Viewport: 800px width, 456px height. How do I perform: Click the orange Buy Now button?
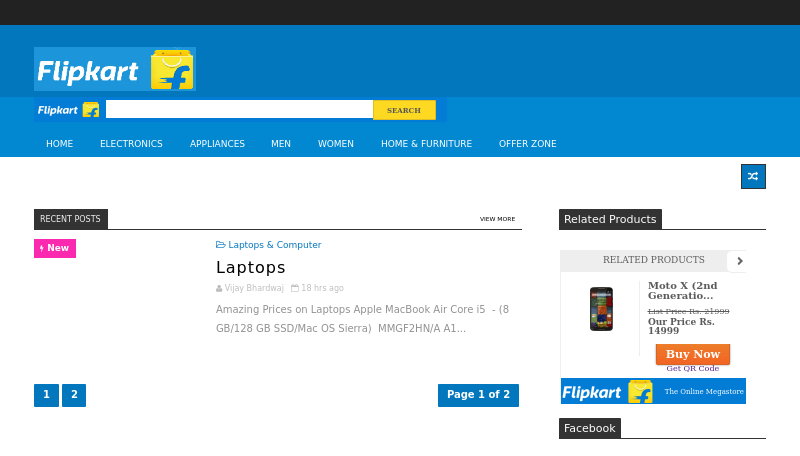693,354
